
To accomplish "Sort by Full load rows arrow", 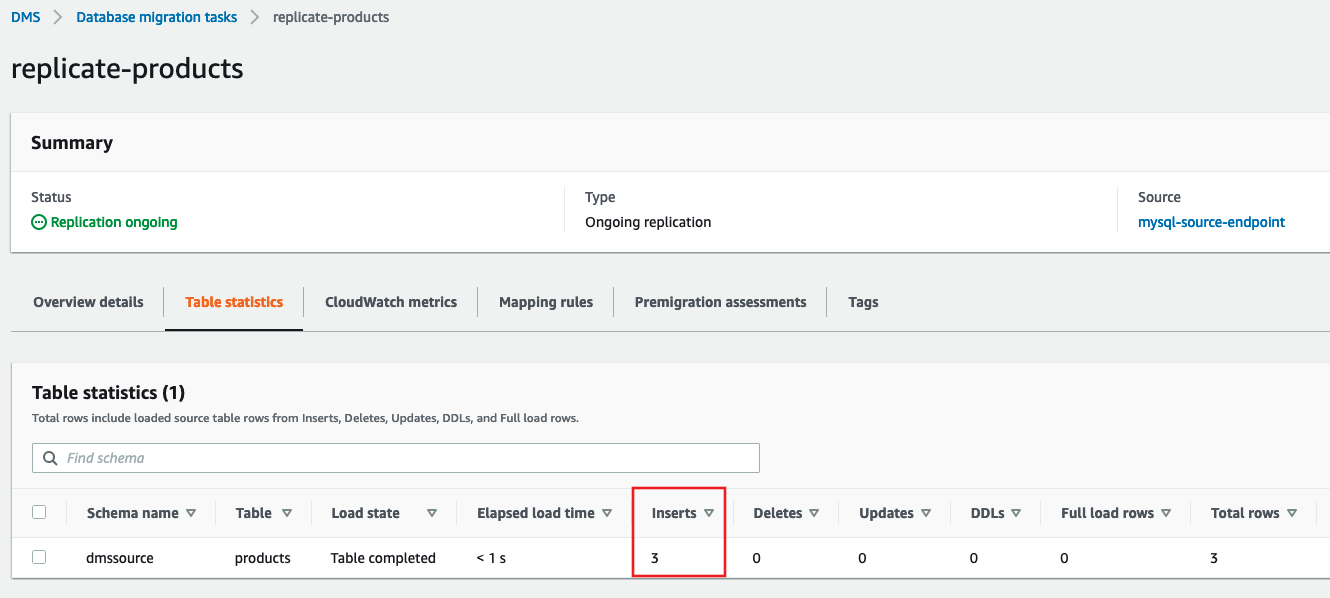I will (1166, 513).
